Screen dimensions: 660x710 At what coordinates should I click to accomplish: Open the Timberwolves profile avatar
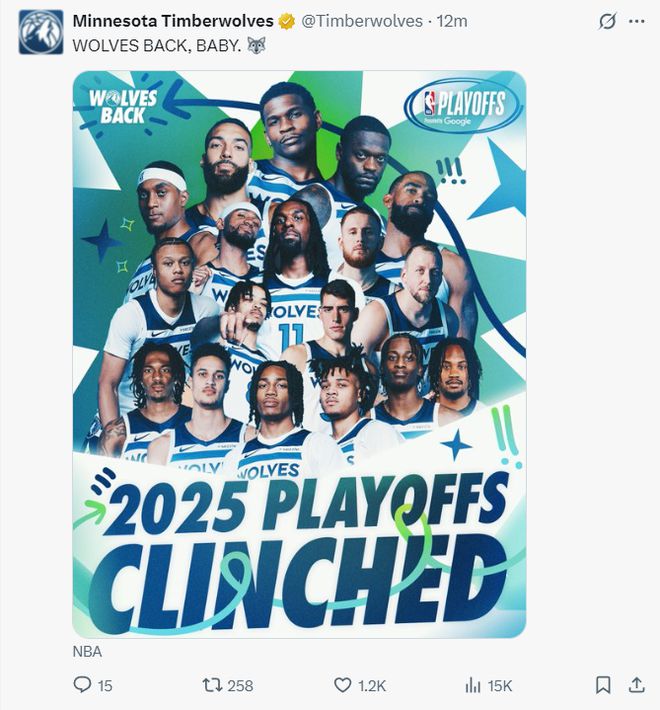pyautogui.click(x=40, y=32)
